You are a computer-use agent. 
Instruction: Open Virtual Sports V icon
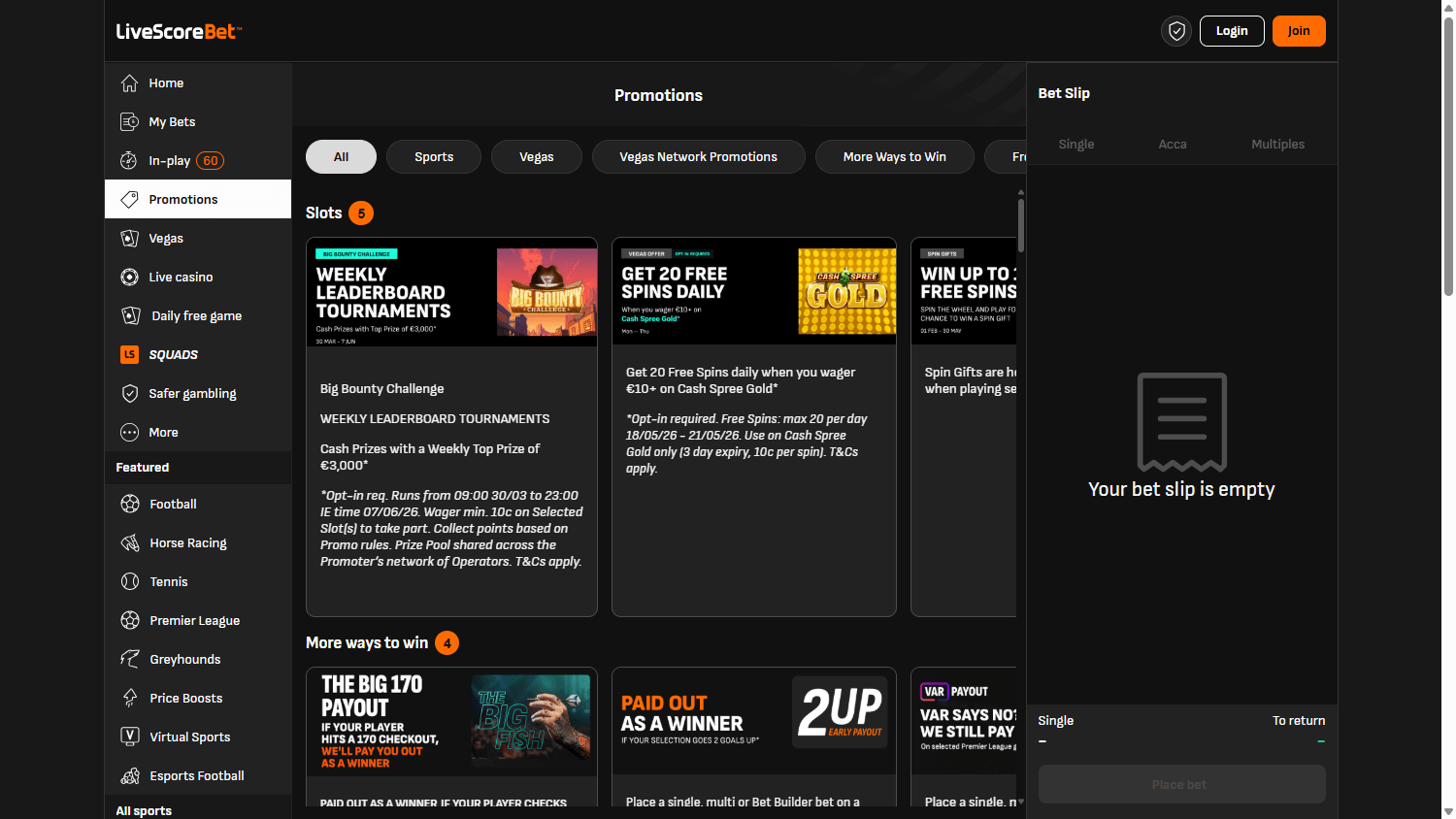click(130, 737)
